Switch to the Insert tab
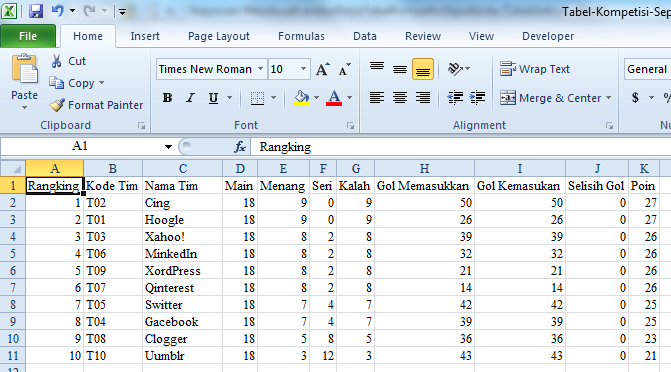 [x=145, y=36]
